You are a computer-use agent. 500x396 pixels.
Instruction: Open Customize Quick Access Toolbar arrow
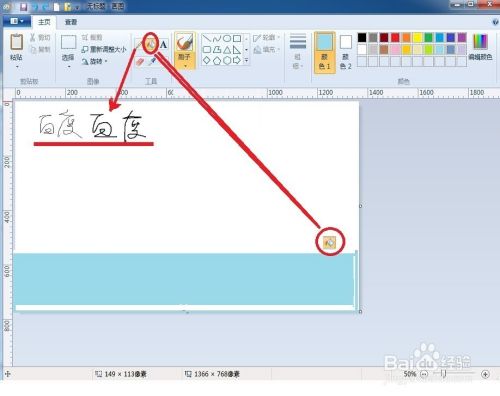click(77, 7)
